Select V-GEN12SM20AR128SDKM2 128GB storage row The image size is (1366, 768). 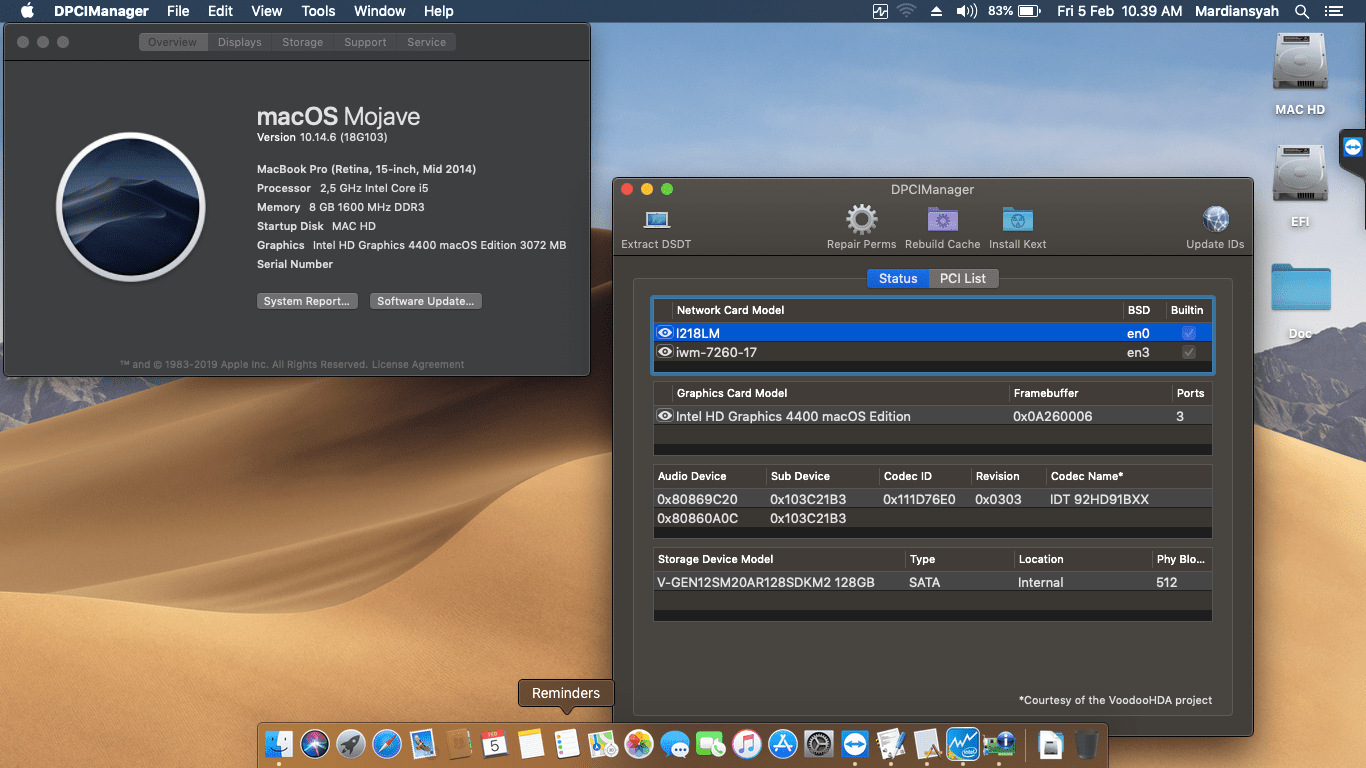point(932,582)
